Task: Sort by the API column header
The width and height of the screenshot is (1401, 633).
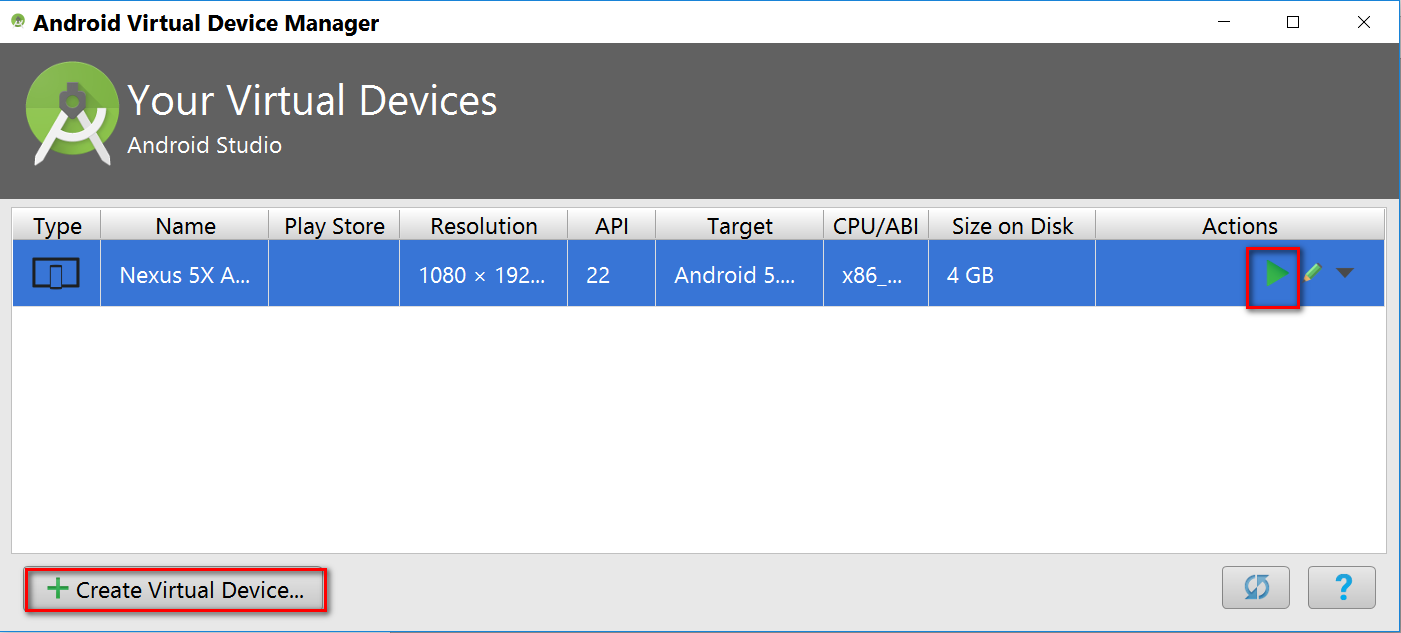Action: (612, 226)
